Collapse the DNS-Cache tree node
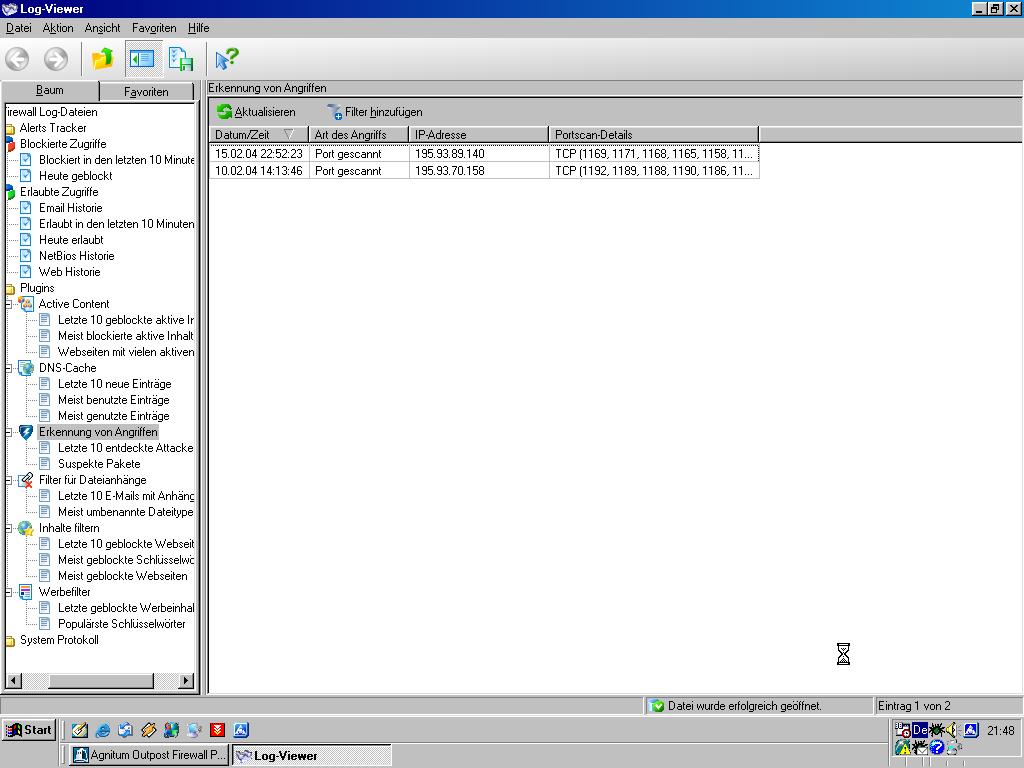The height and width of the screenshot is (768, 1024). pos(8,368)
